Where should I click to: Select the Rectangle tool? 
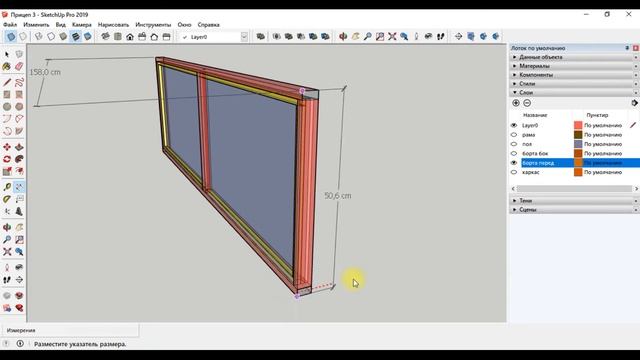[x=7, y=95]
